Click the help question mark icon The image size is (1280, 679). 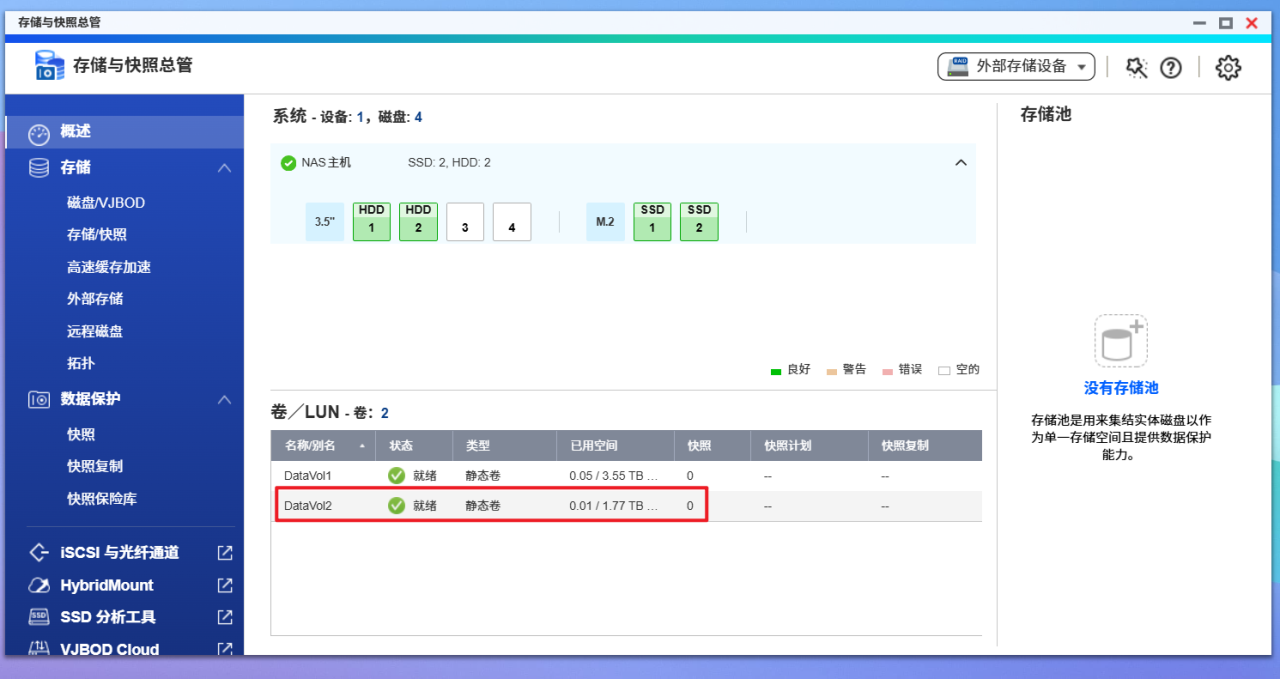[x=1171, y=67]
